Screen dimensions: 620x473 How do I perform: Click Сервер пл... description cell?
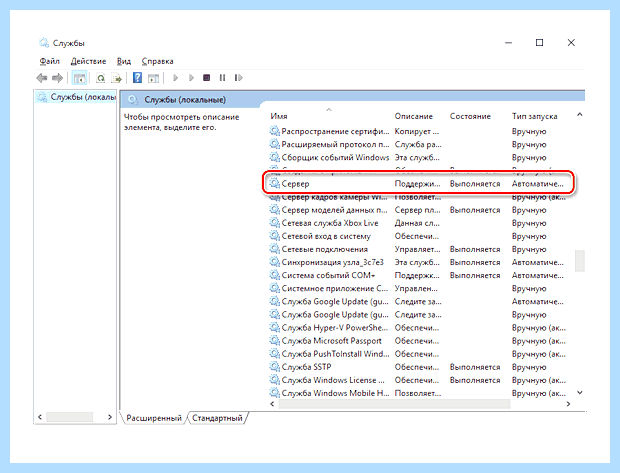pyautogui.click(x=417, y=210)
